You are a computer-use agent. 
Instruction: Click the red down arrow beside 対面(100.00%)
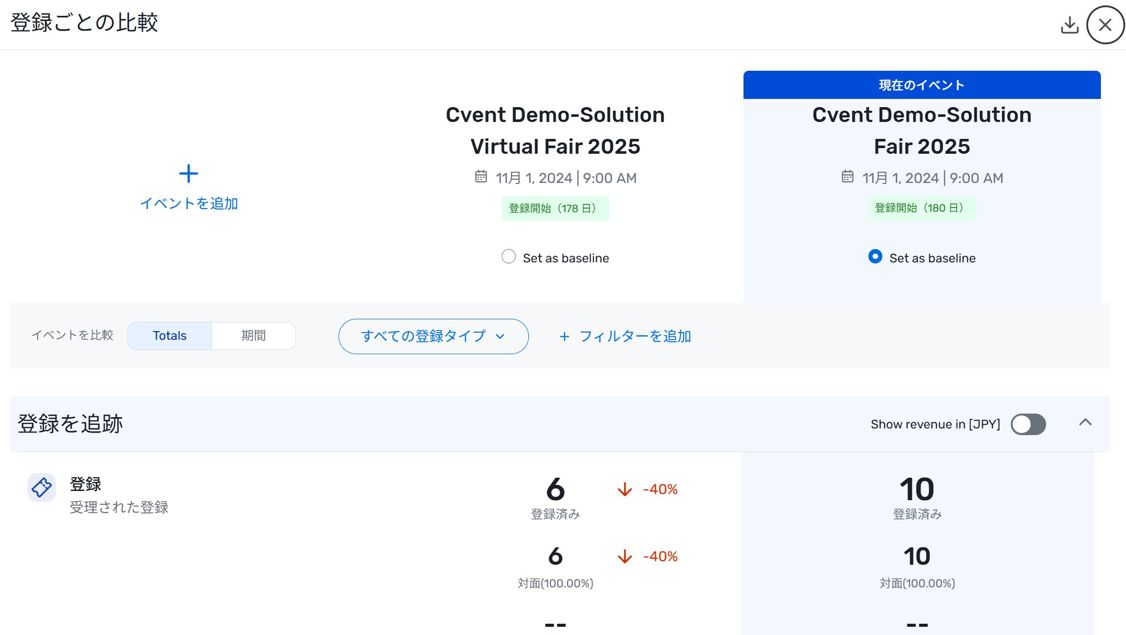[625, 557]
